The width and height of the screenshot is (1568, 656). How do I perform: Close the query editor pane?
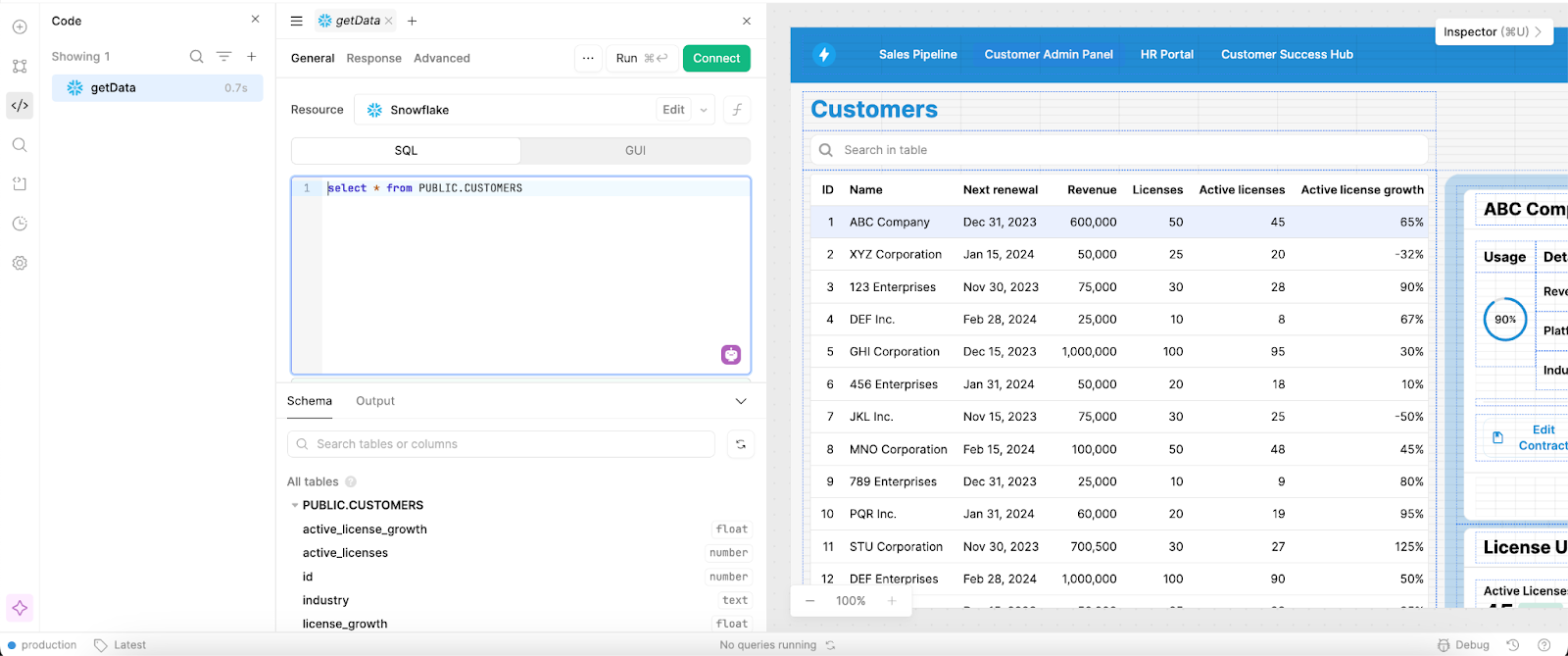pyautogui.click(x=747, y=21)
